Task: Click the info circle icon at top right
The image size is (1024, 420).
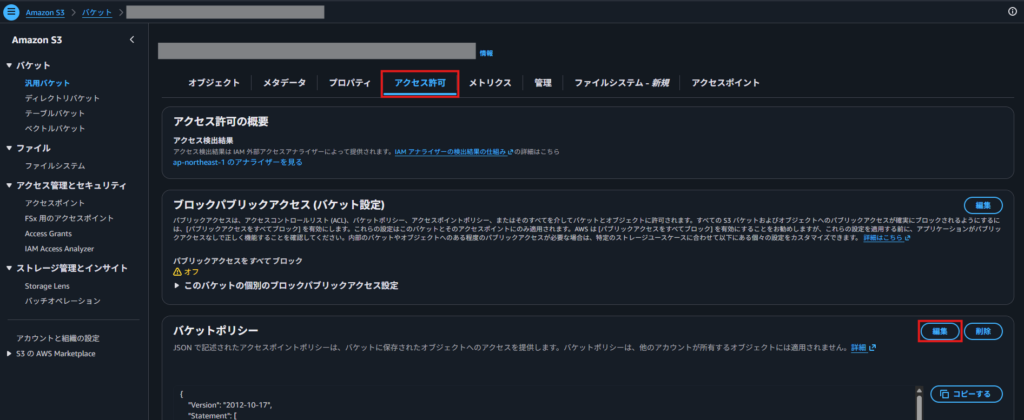Action: (x=1012, y=12)
